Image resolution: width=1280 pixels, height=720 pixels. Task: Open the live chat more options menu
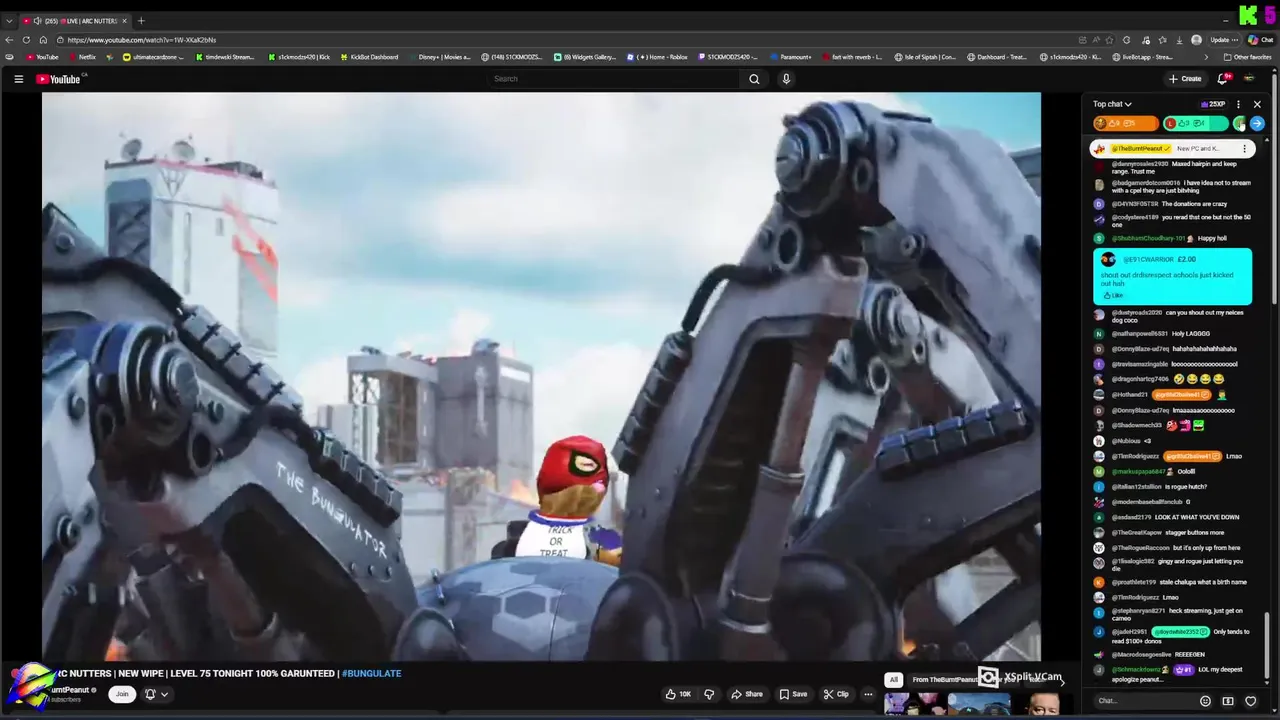[1238, 104]
